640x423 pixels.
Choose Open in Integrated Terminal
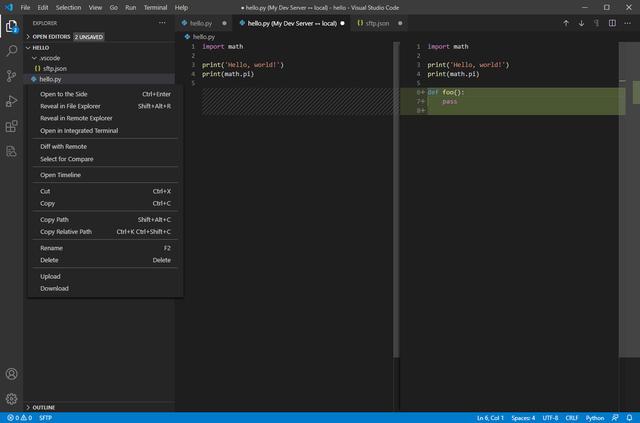coord(105,131)
